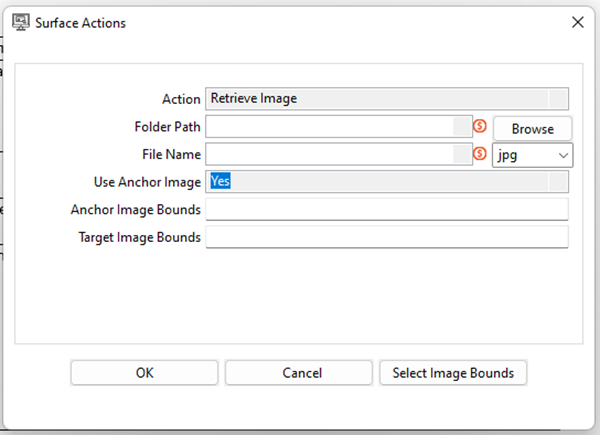The width and height of the screenshot is (600, 435).
Task: Click Select Image Bounds button
Action: 453,373
